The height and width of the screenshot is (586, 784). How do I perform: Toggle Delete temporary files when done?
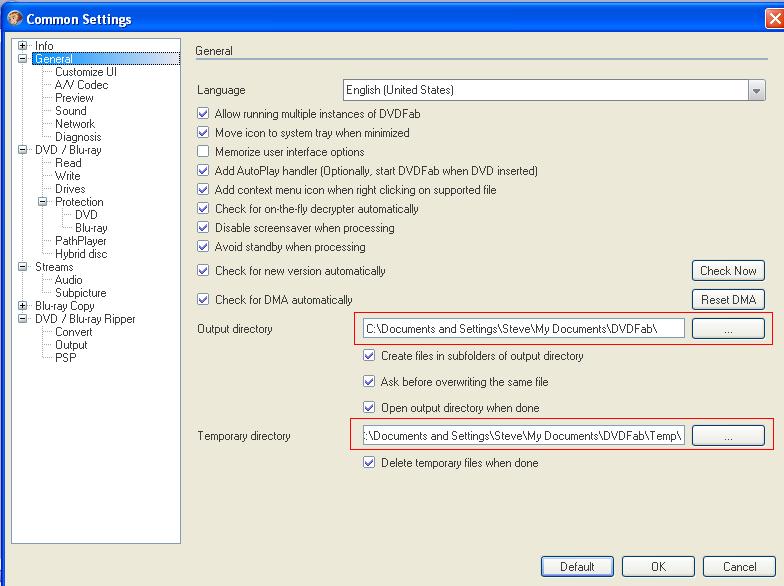(x=369, y=462)
